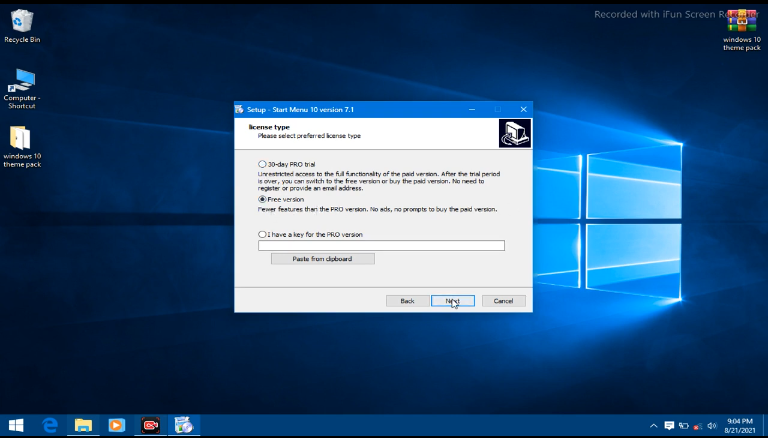
Task: Open the screen recorder taskbar icon
Action: click(150, 425)
